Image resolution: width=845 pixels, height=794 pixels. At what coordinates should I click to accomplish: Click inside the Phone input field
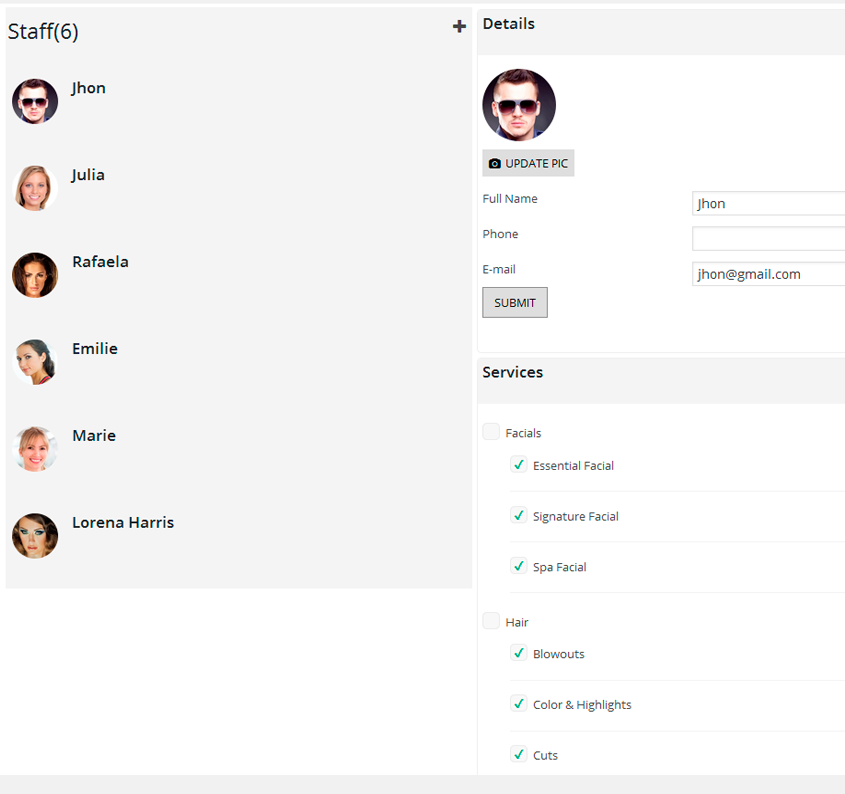coord(768,238)
